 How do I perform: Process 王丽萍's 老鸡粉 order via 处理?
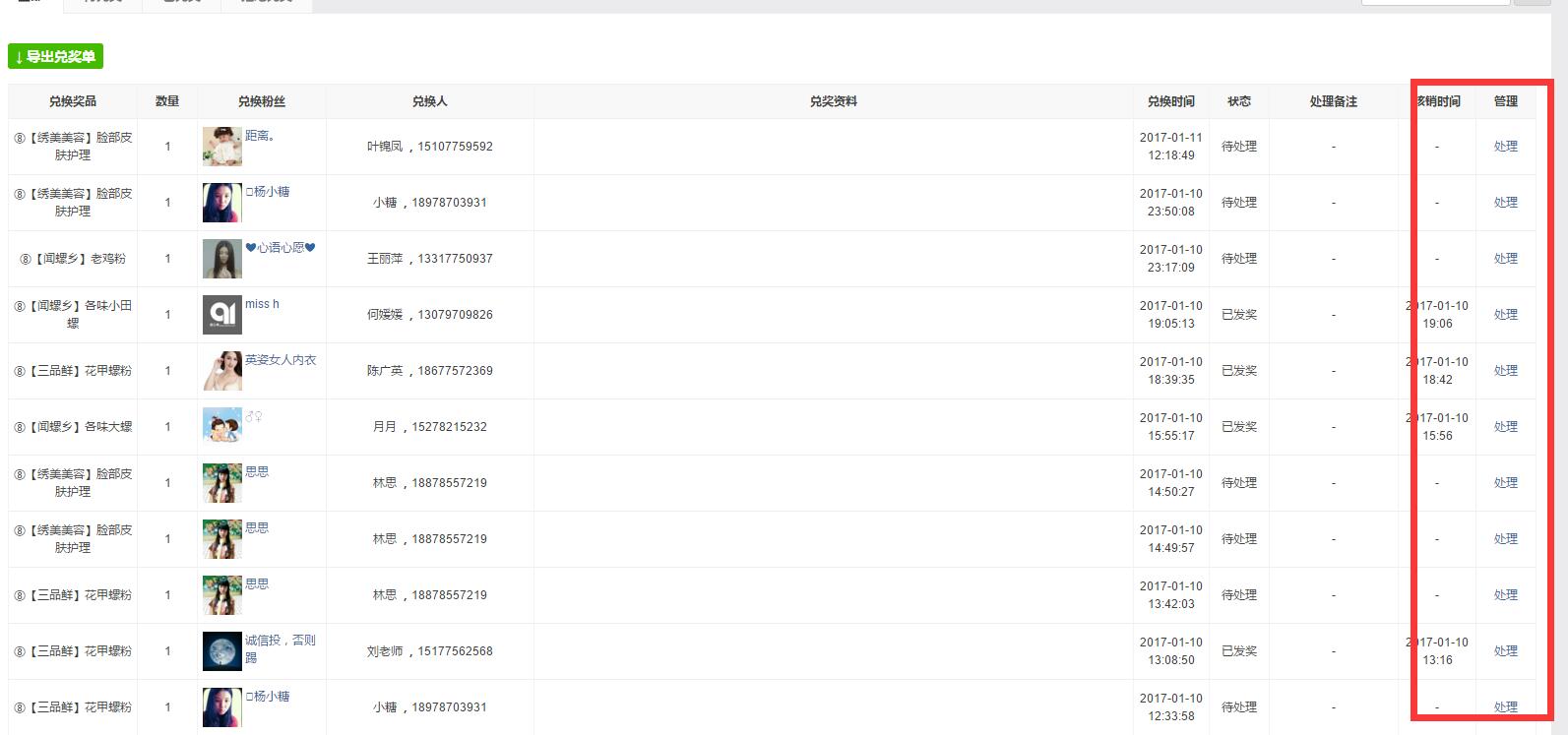1505,259
